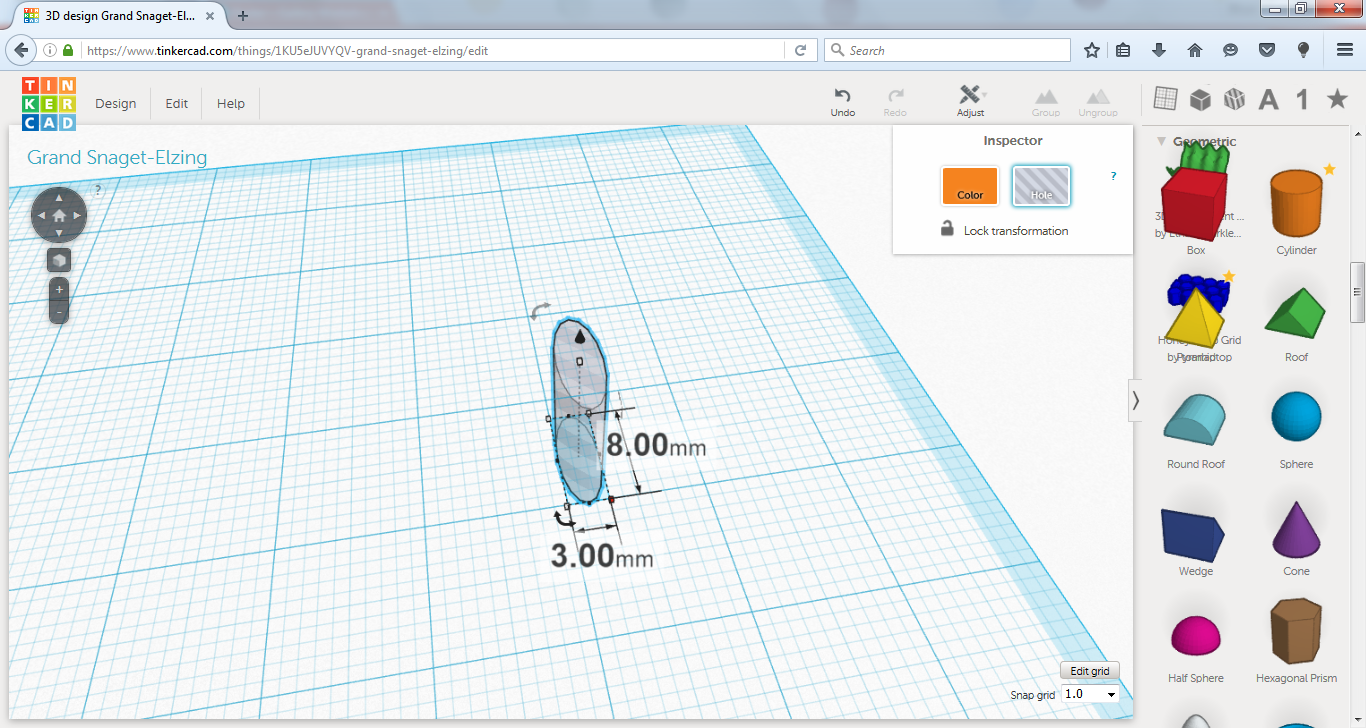Open the striped hole shapes category
This screenshot has height=728, width=1366.
pyautogui.click(x=1234, y=99)
